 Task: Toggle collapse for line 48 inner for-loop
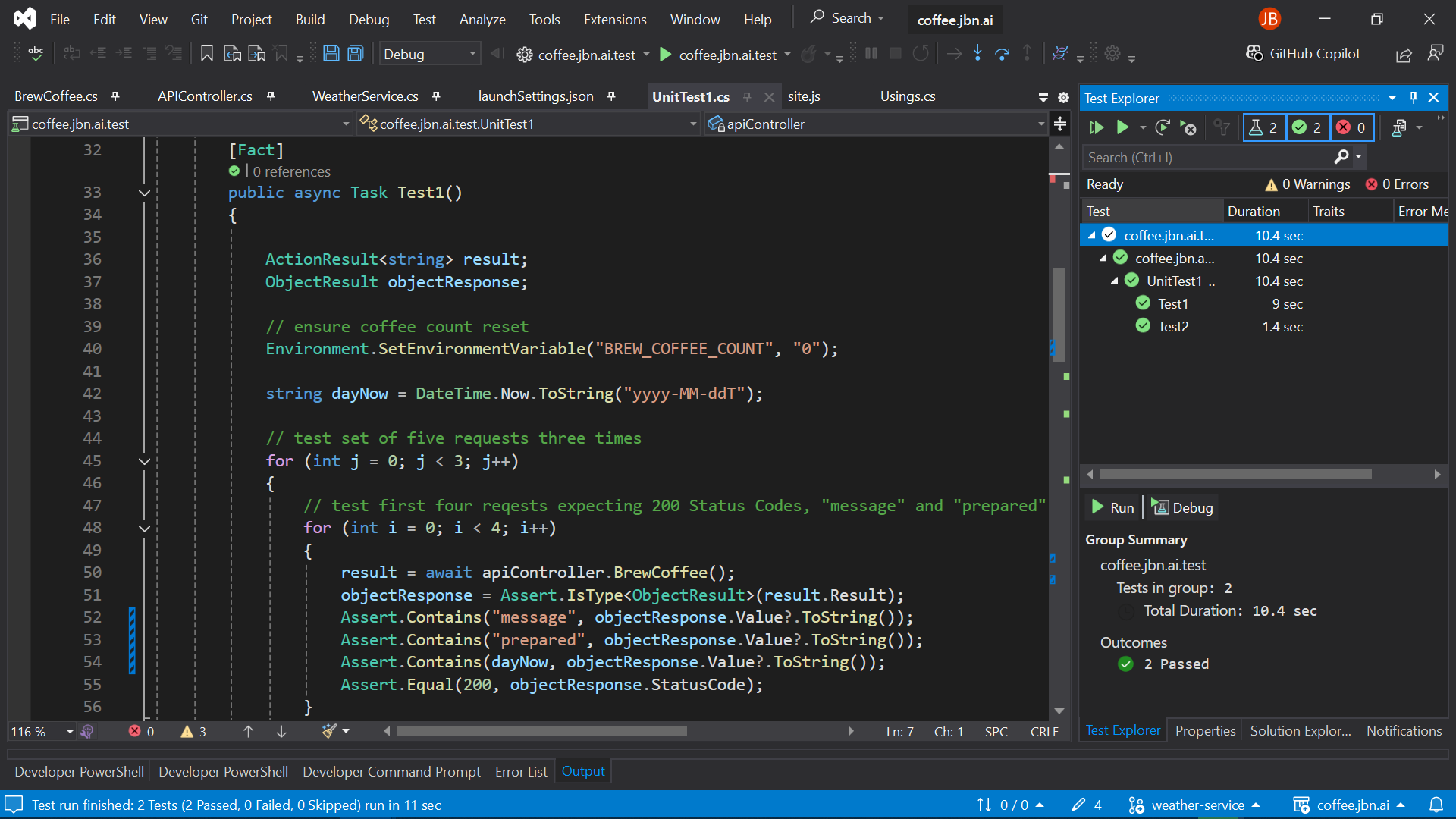coord(144,528)
